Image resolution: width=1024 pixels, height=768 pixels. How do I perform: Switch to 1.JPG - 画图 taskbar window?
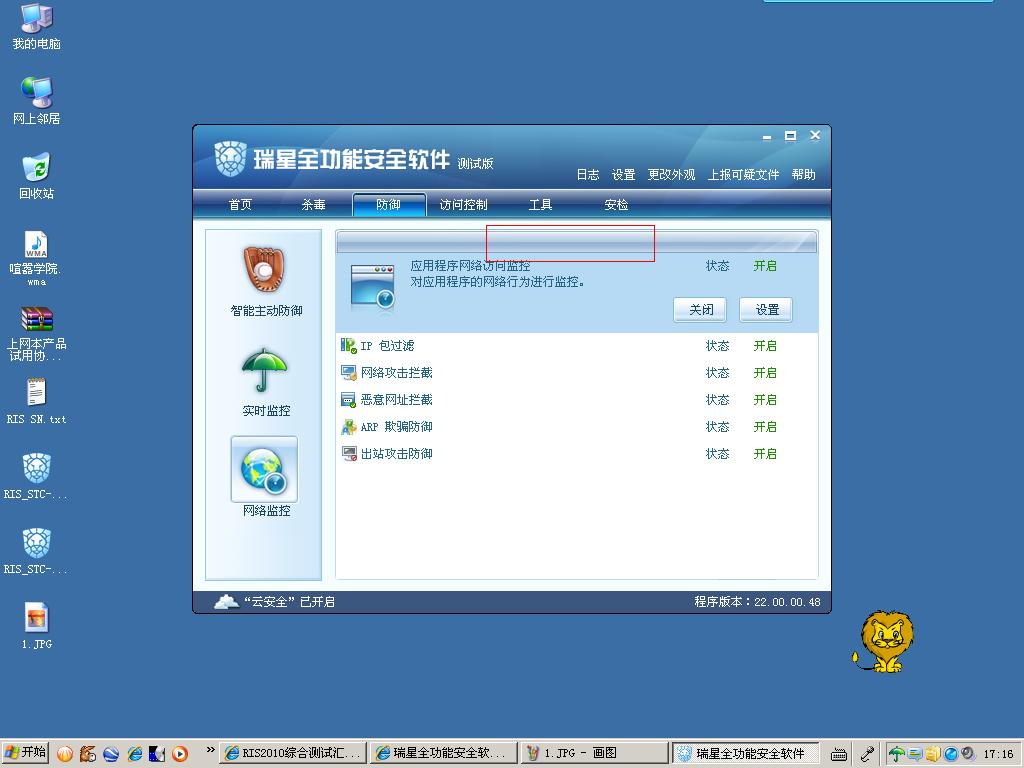(595, 753)
